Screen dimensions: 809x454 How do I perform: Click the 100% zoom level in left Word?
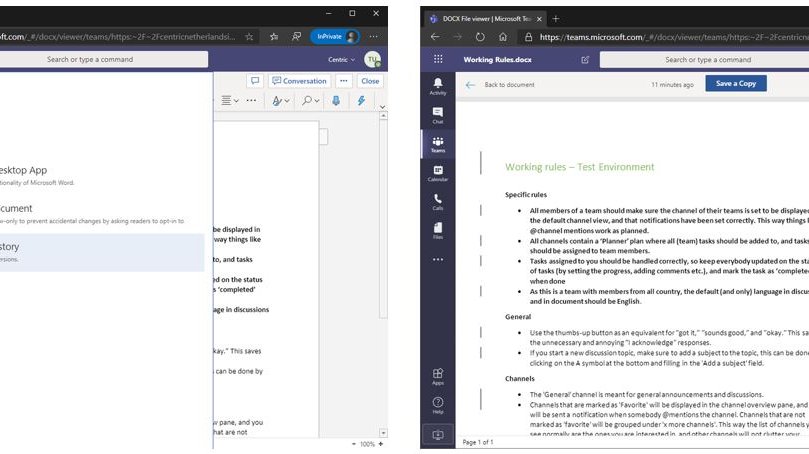(367, 444)
